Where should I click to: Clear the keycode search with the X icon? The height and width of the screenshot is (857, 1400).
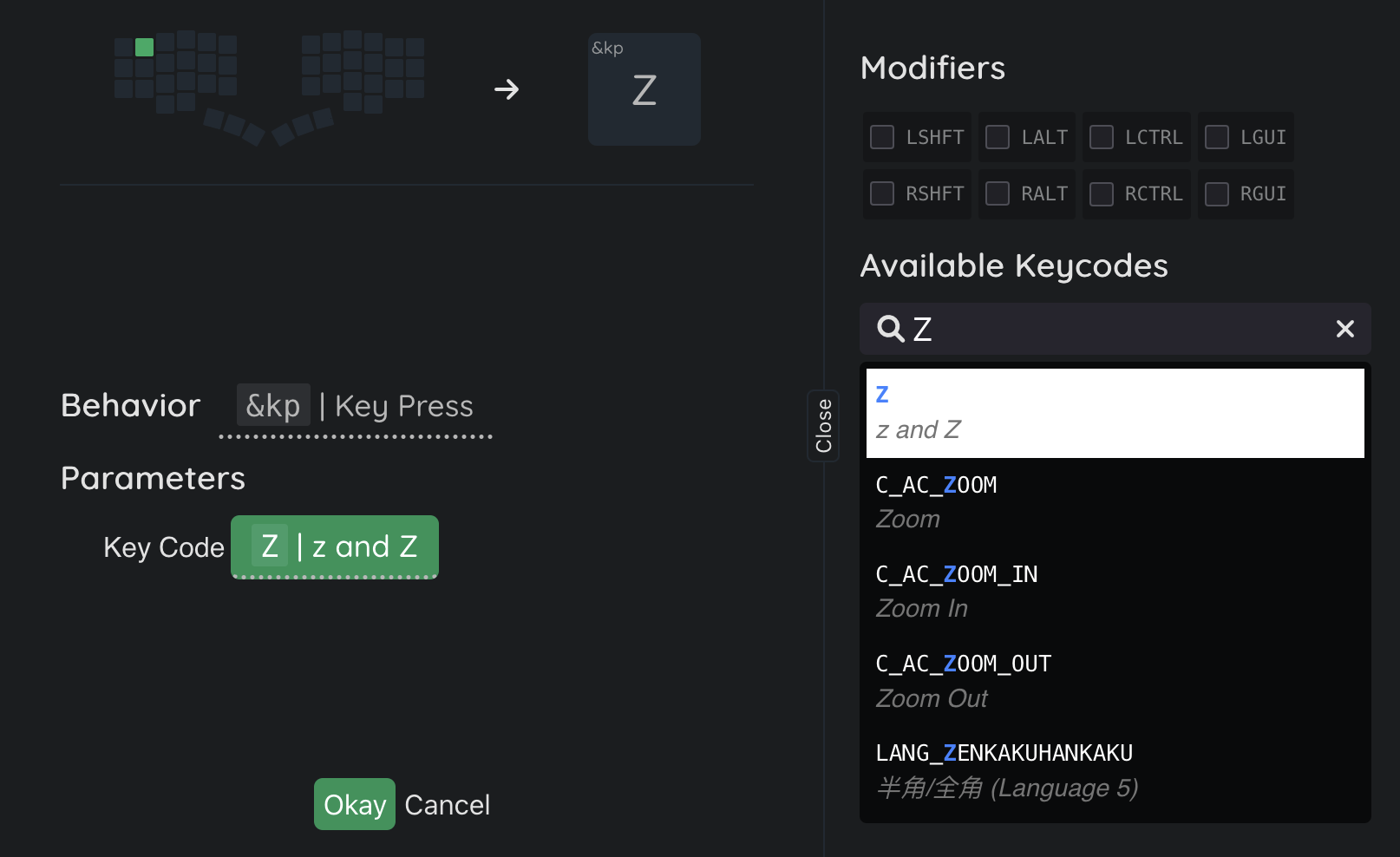coord(1344,329)
